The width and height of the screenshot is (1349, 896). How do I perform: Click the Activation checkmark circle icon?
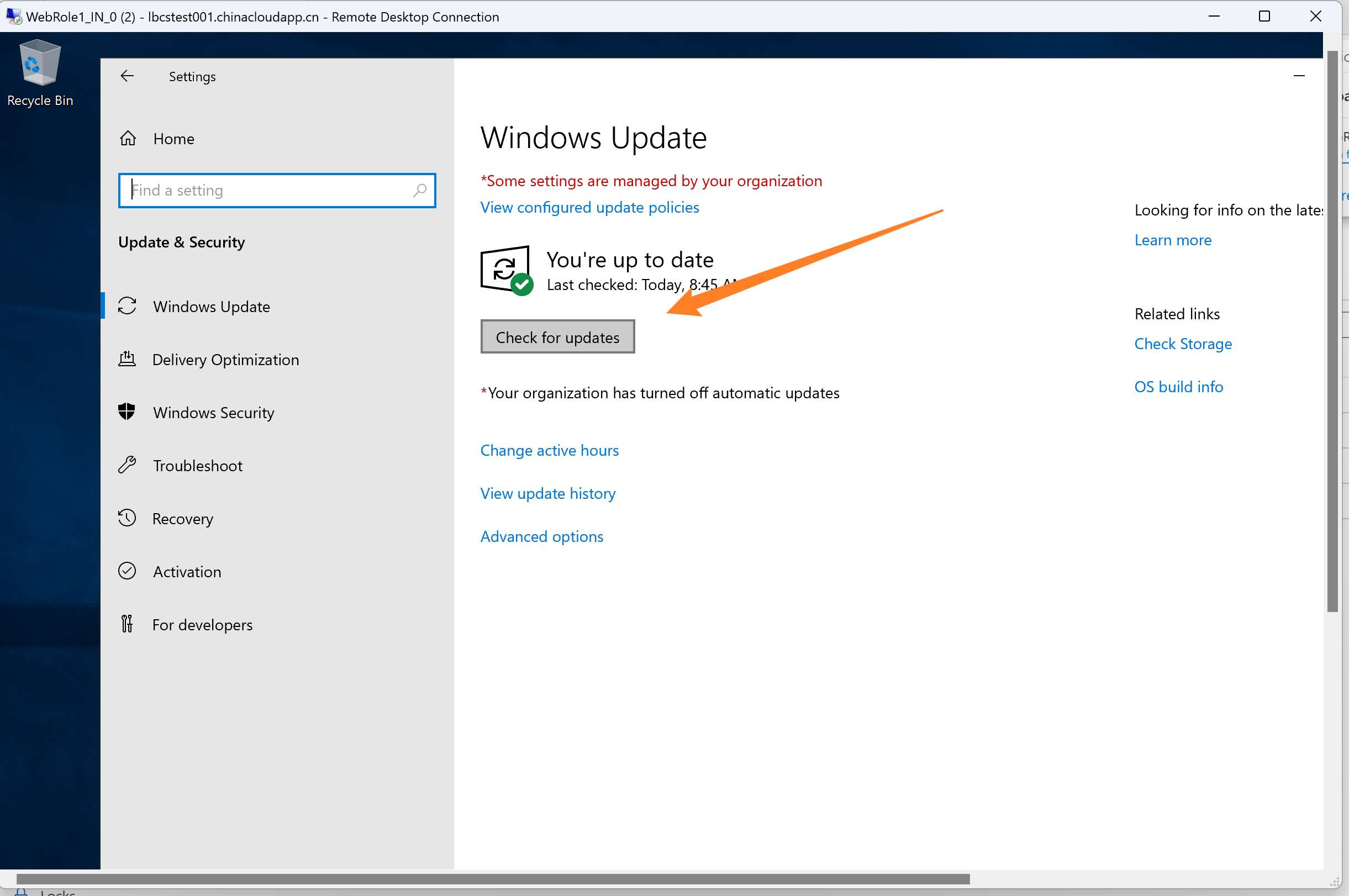127,571
